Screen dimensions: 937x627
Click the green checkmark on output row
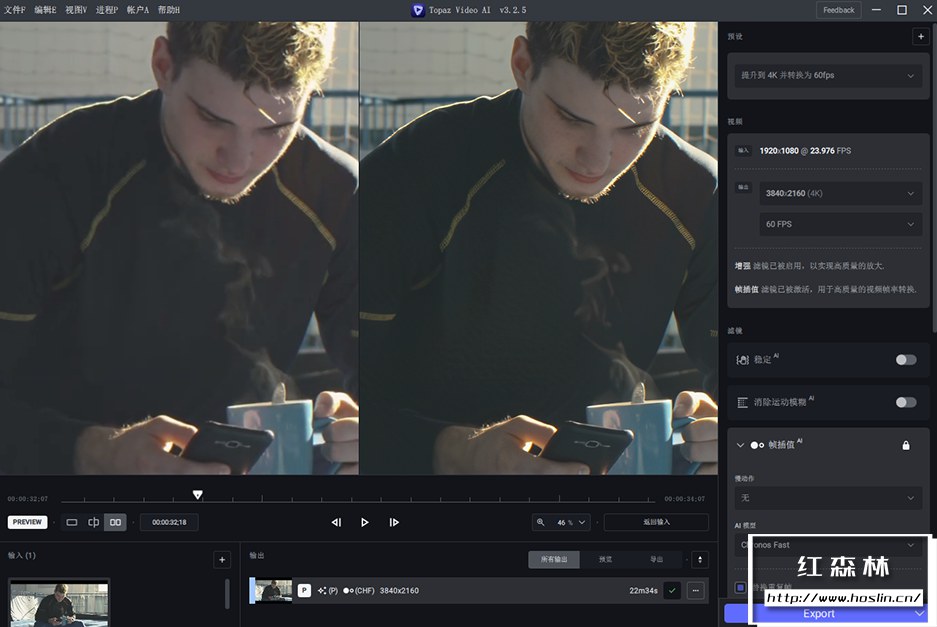tap(672, 591)
